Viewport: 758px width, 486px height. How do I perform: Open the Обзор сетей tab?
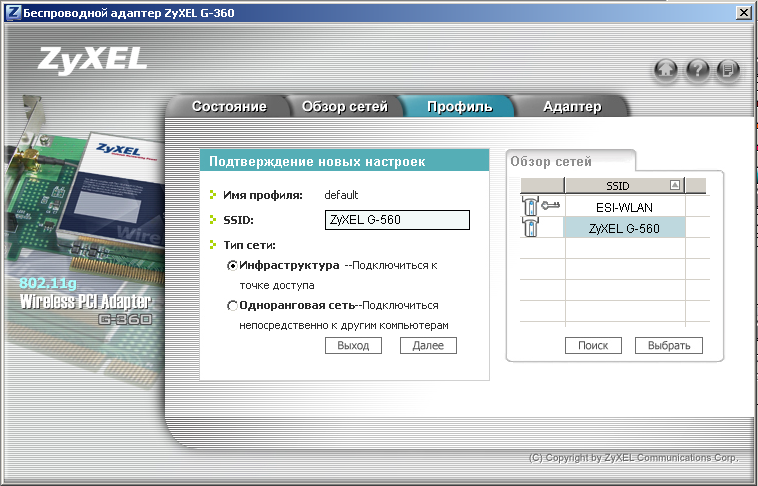tap(345, 106)
